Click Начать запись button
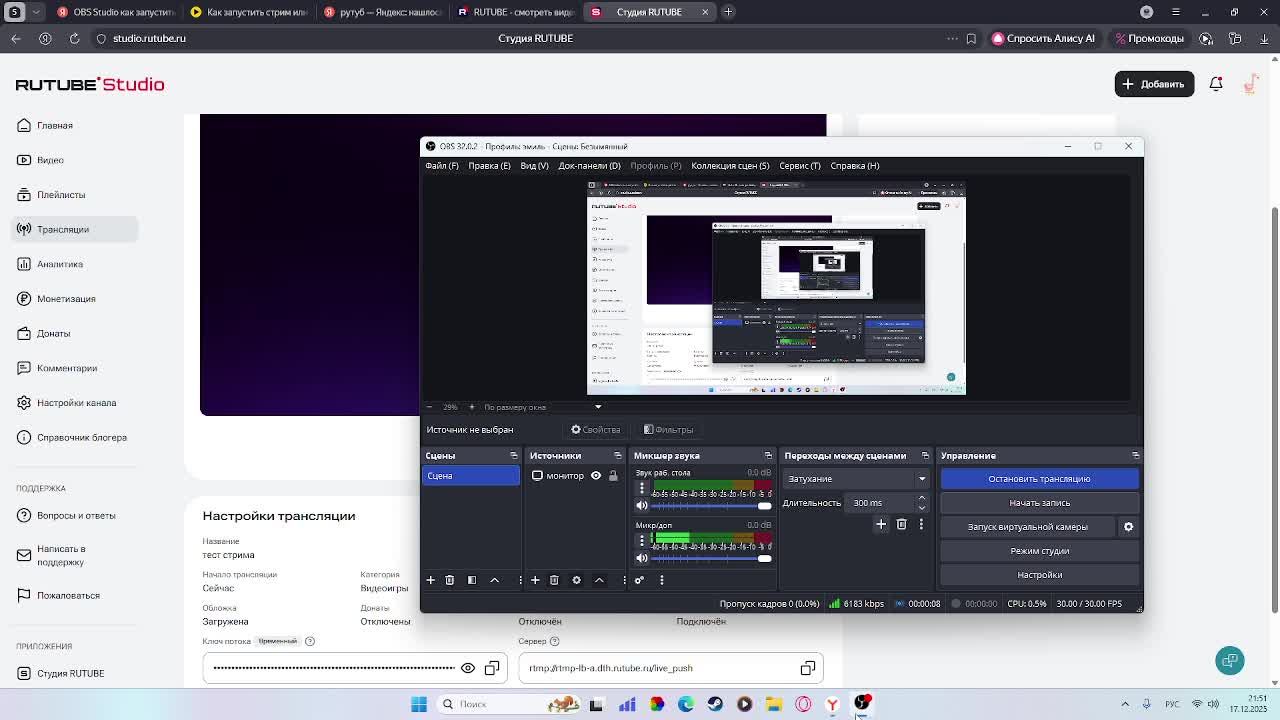This screenshot has width=1280, height=720. [1039, 503]
